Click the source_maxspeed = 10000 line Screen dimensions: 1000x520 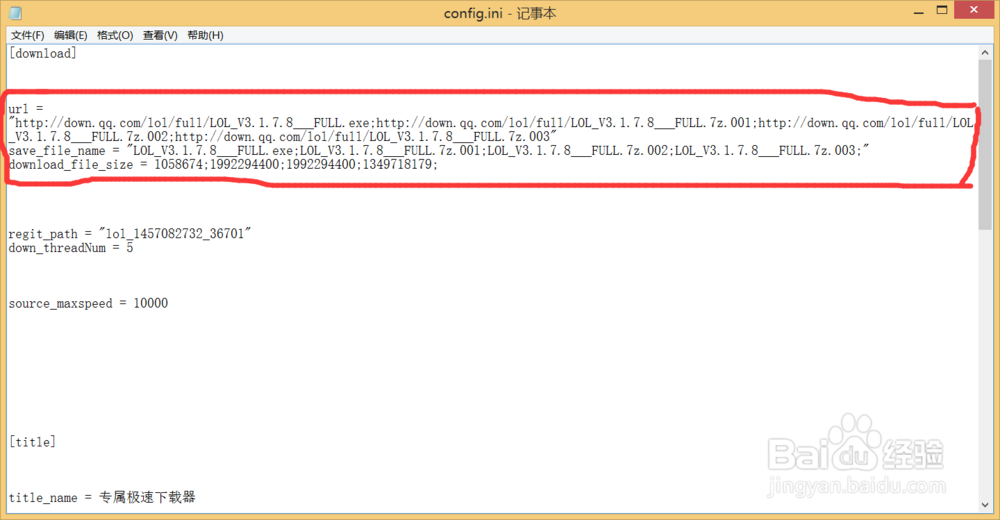tap(89, 304)
